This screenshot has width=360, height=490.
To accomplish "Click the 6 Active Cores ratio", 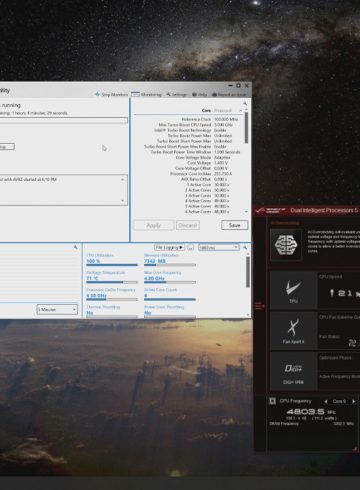I will (x=221, y=212).
